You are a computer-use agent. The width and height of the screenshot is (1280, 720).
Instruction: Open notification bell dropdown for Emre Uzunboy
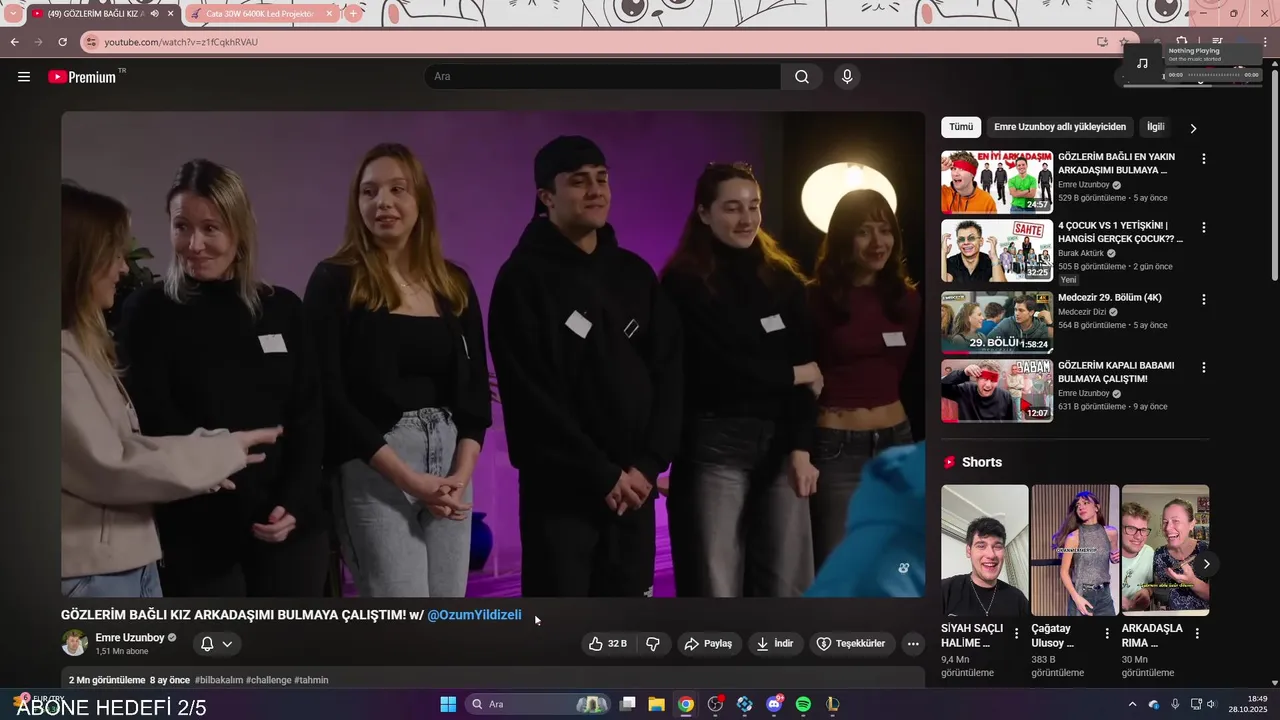(x=217, y=644)
